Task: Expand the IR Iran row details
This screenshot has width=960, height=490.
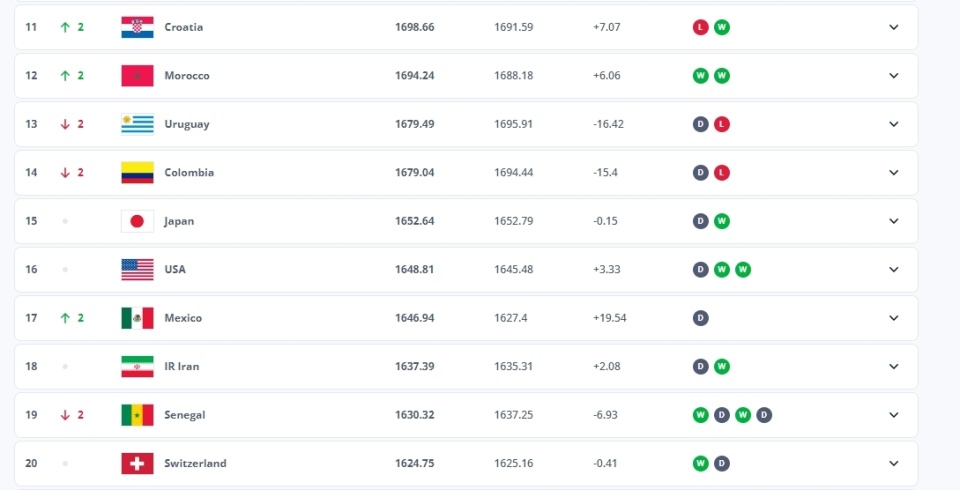Action: (894, 366)
